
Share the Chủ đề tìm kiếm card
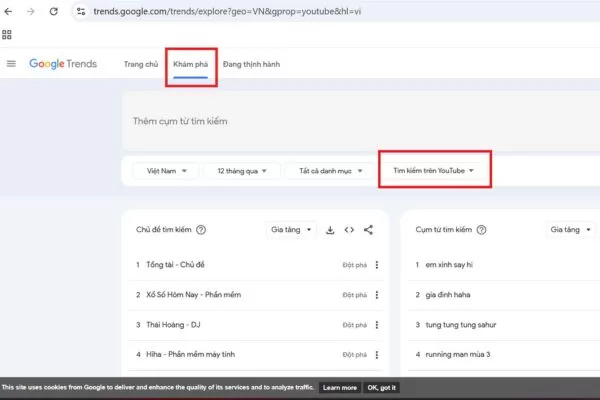[x=368, y=230]
